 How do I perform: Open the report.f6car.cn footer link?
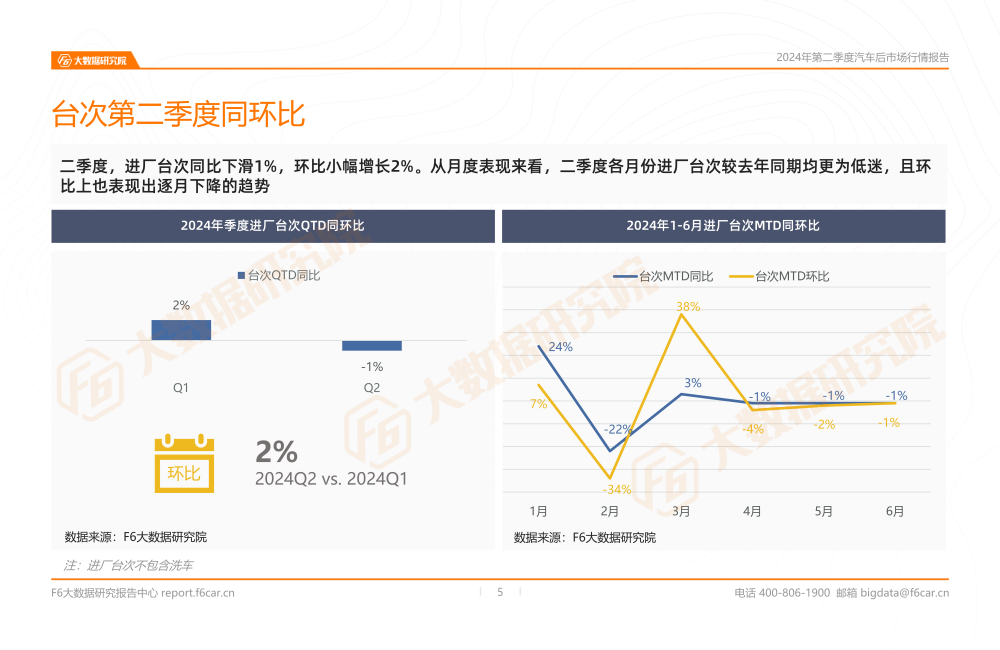click(198, 593)
